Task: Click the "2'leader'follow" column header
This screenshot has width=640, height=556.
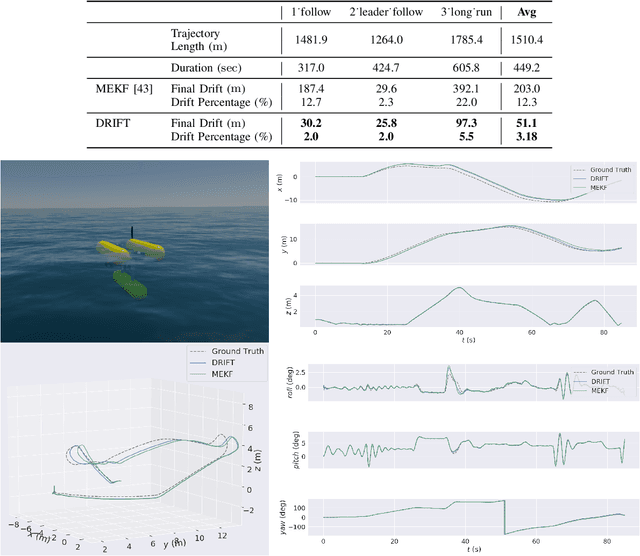Action: pyautogui.click(x=386, y=12)
